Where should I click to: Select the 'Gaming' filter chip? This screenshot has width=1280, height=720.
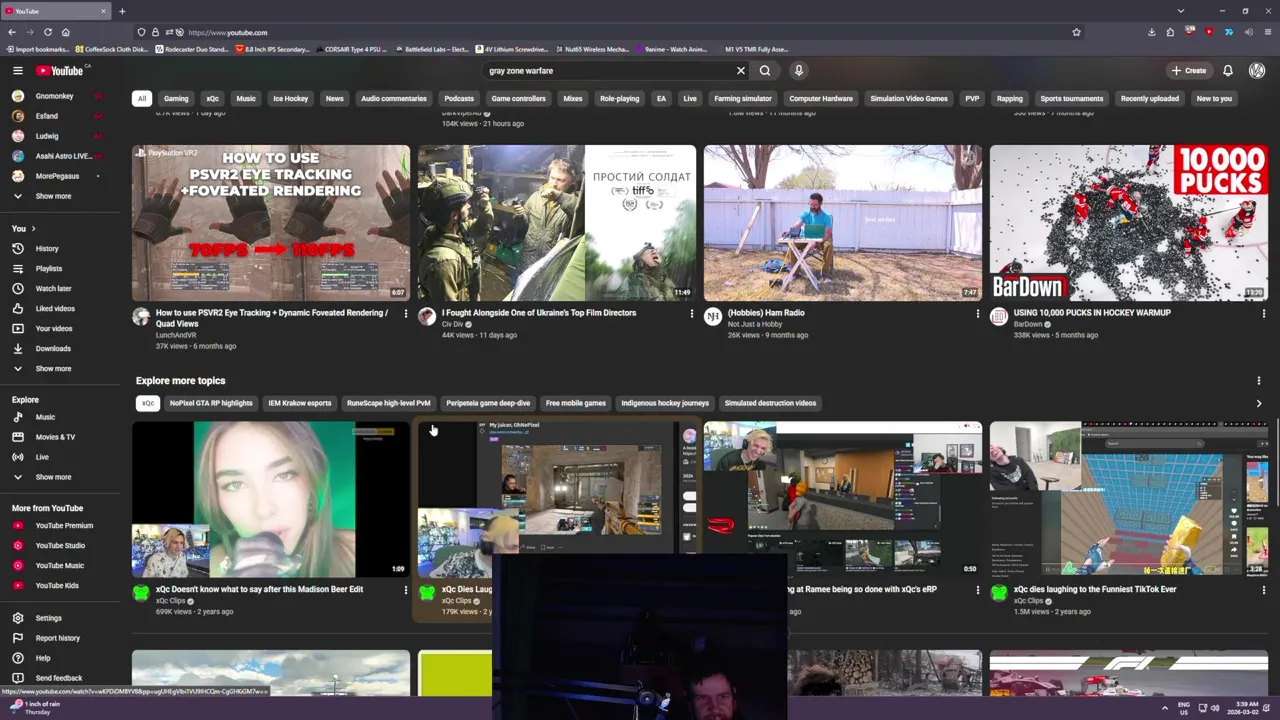point(176,99)
